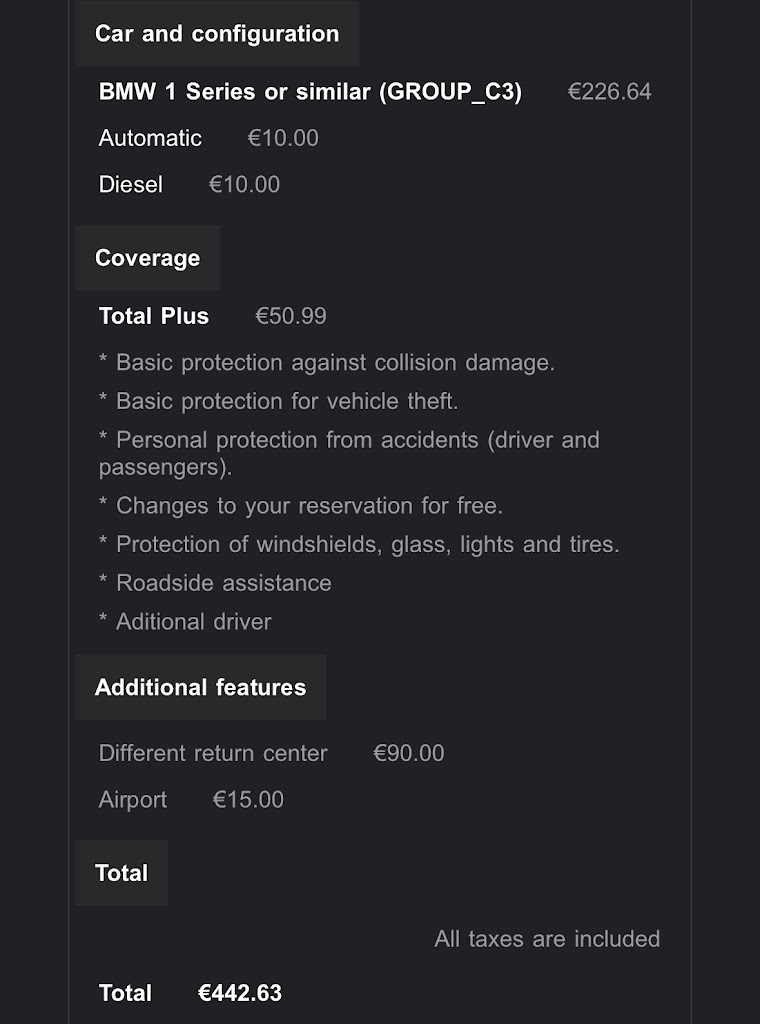The width and height of the screenshot is (760, 1024).
Task: Click Personal protection from accidents text
Action: click(349, 453)
